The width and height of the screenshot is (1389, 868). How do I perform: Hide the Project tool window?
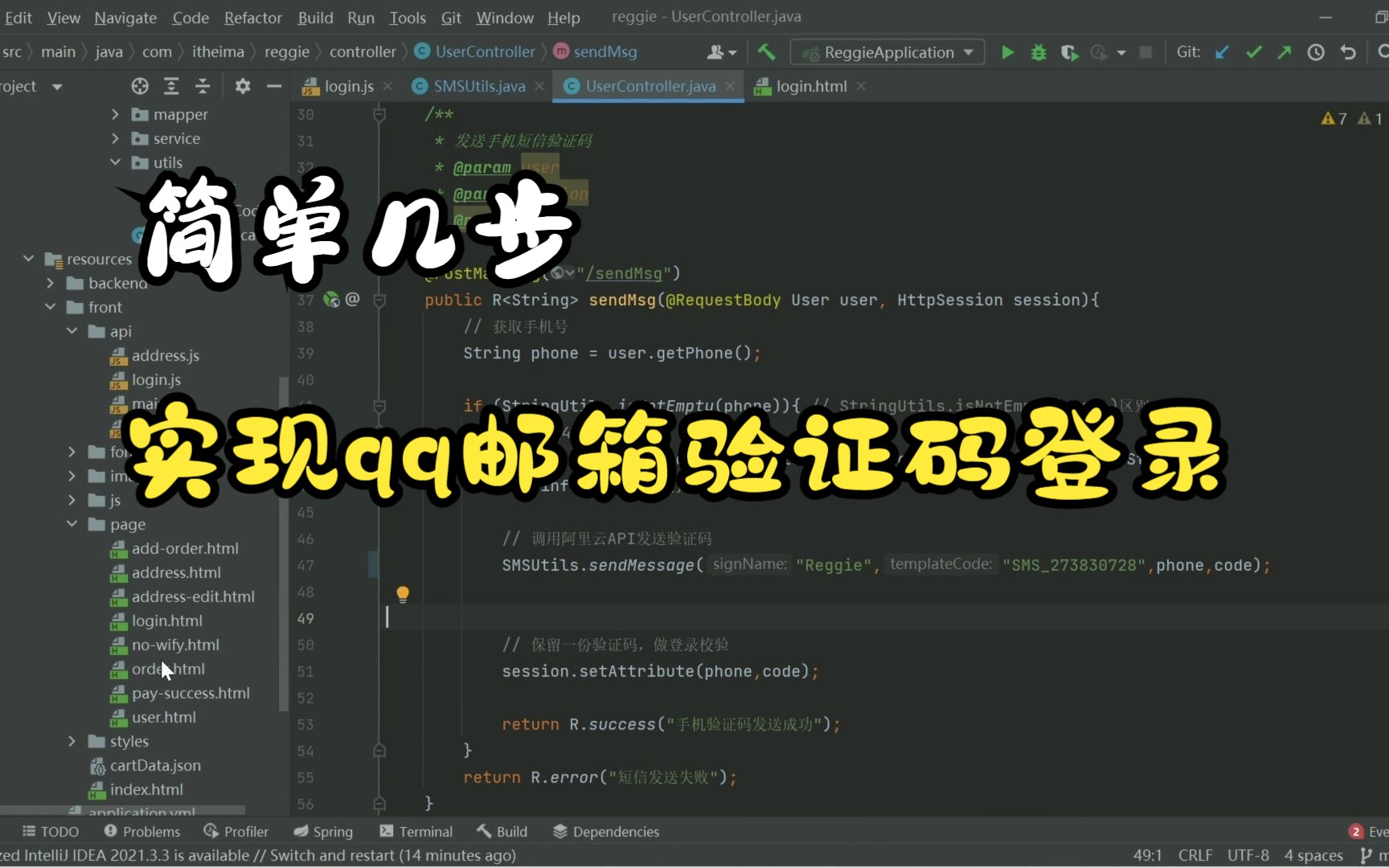point(274,86)
